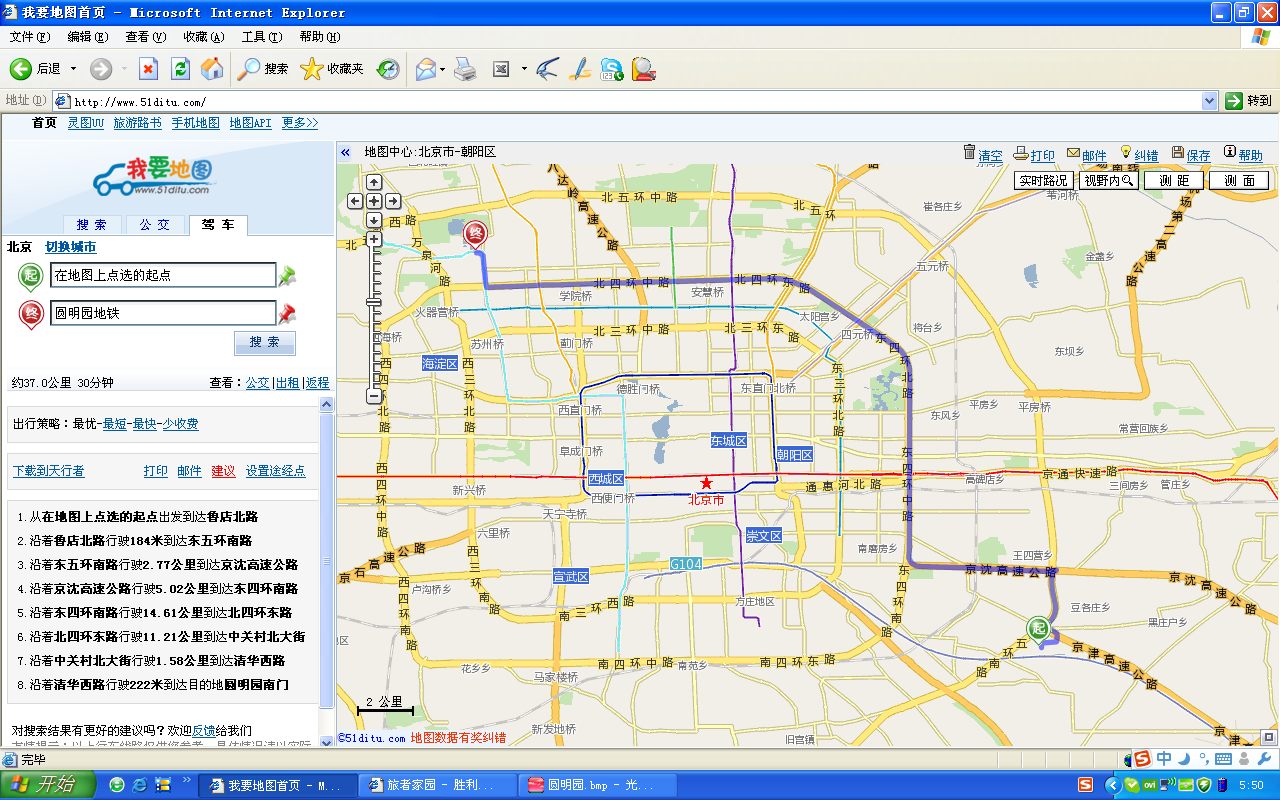Click 切换城市 link

click(x=71, y=247)
